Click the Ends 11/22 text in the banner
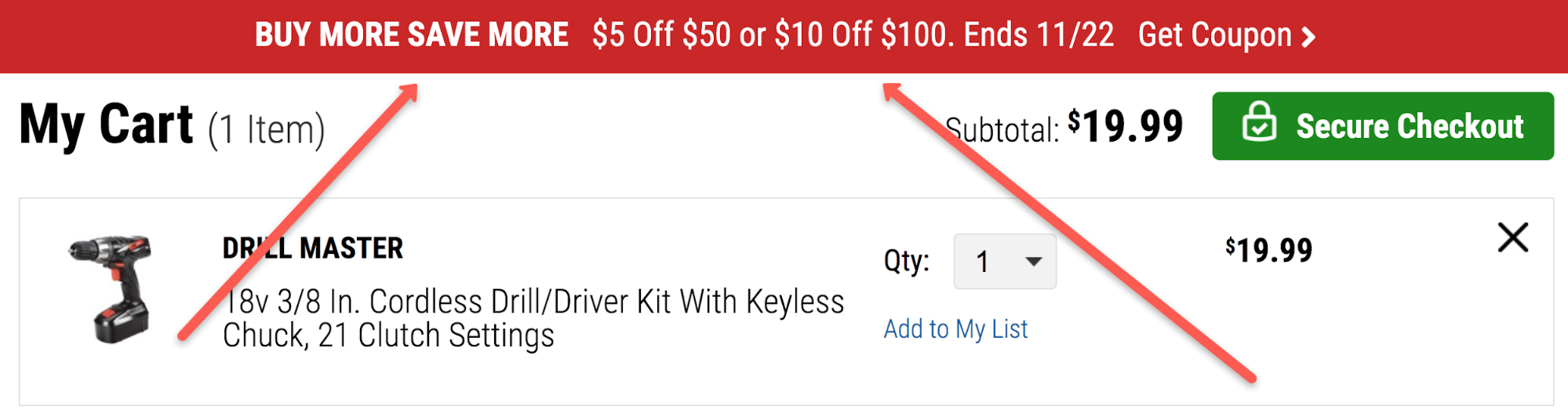Screen dimensions: 1568x420 click(1039, 35)
